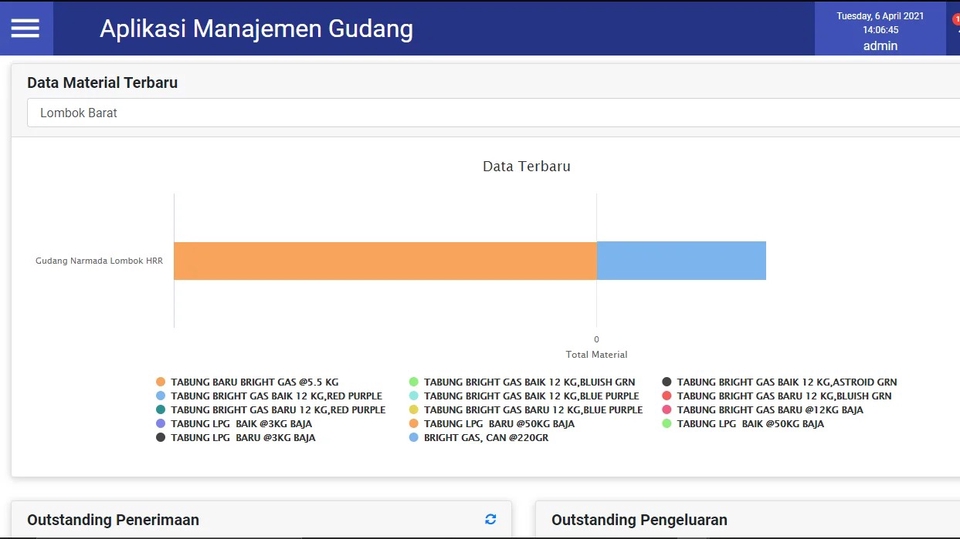Toggle TABUNG LPG BAIK @50KG BAJA legend

743,424
